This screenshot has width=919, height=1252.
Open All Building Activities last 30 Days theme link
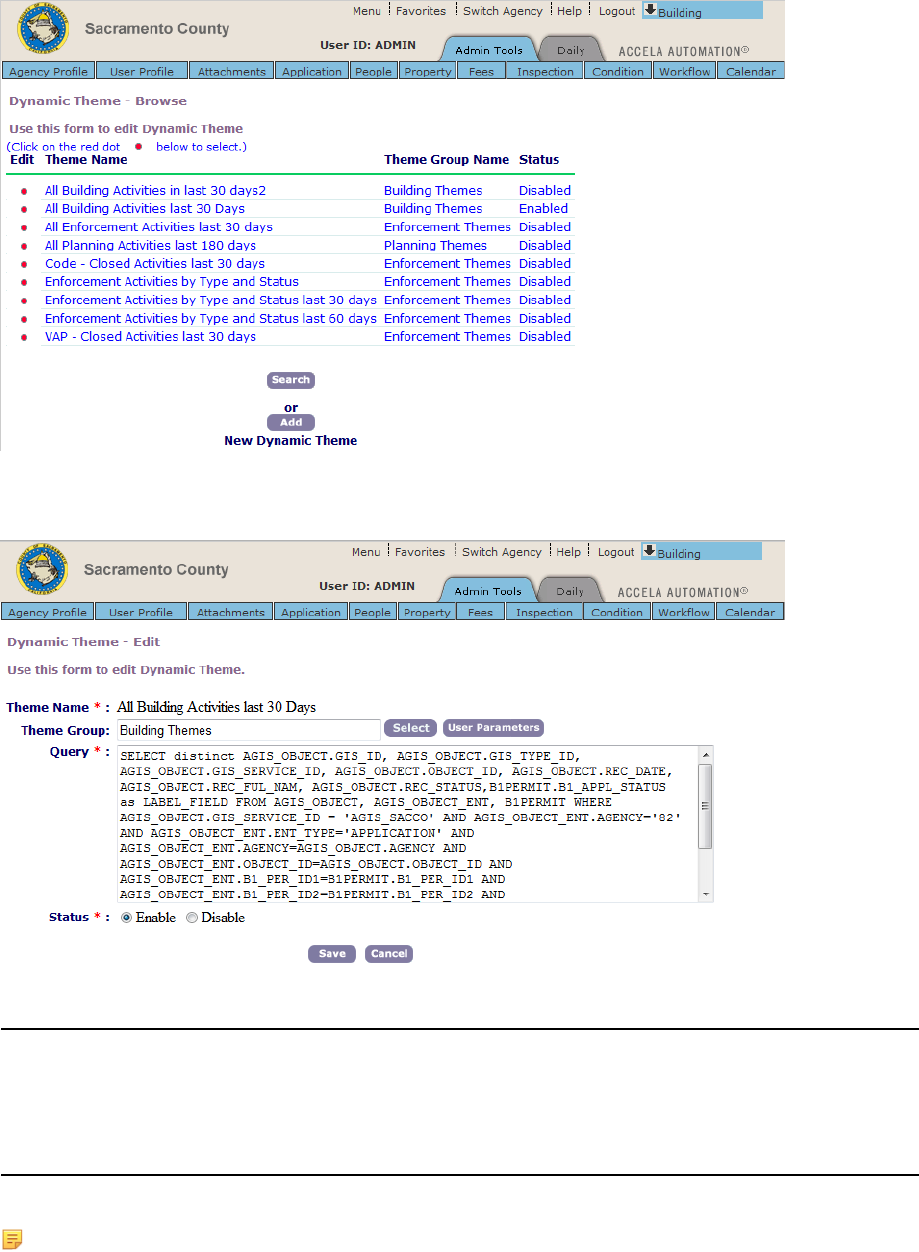click(x=145, y=209)
